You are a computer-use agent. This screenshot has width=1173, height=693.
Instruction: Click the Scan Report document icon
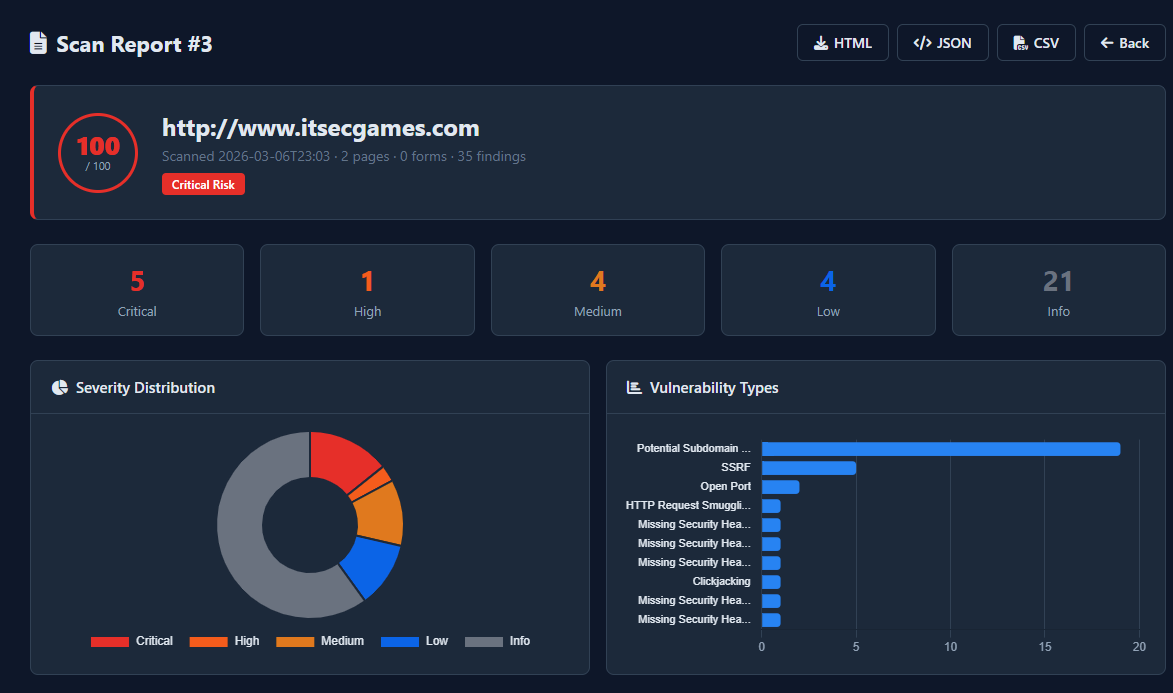(x=38, y=43)
